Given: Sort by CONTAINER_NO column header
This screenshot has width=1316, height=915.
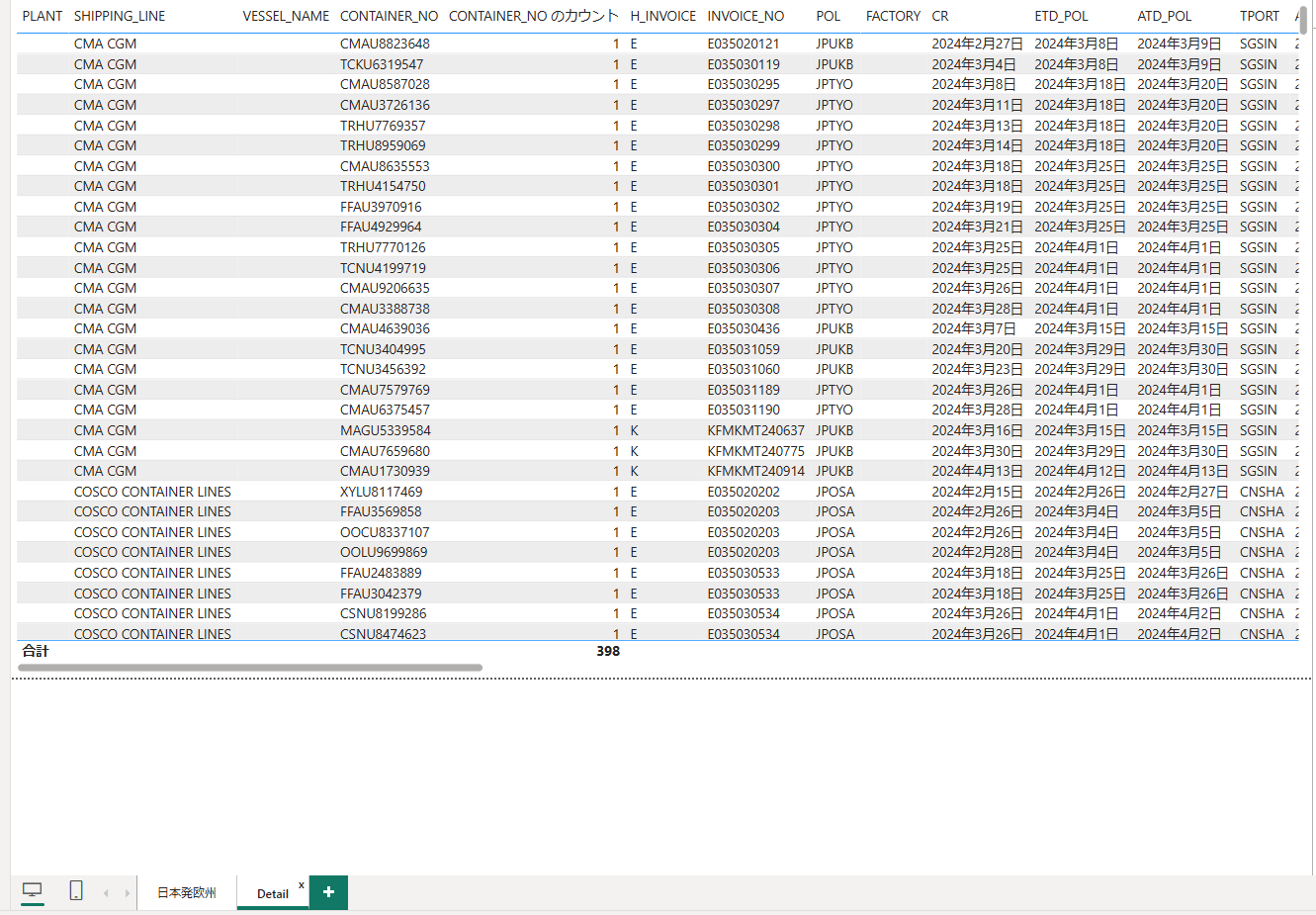Looking at the screenshot, I should [x=389, y=16].
